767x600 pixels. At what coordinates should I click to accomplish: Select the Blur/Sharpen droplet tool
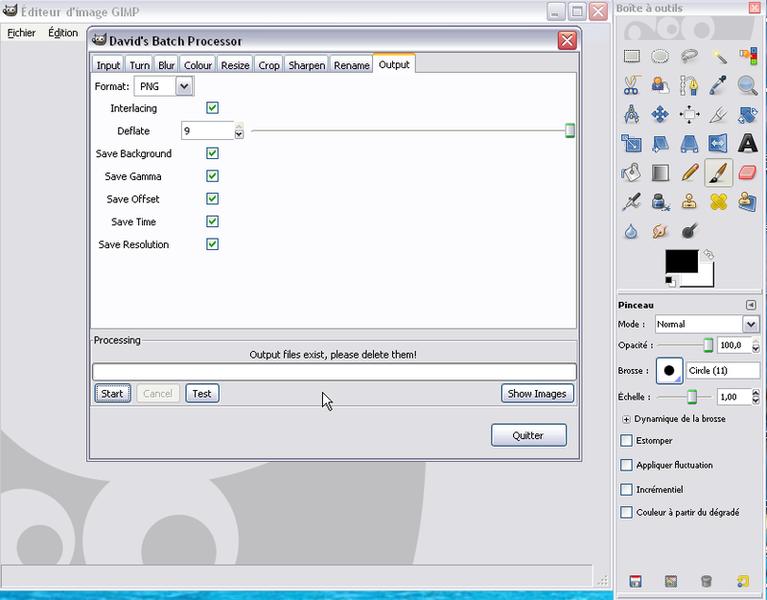tap(632, 231)
